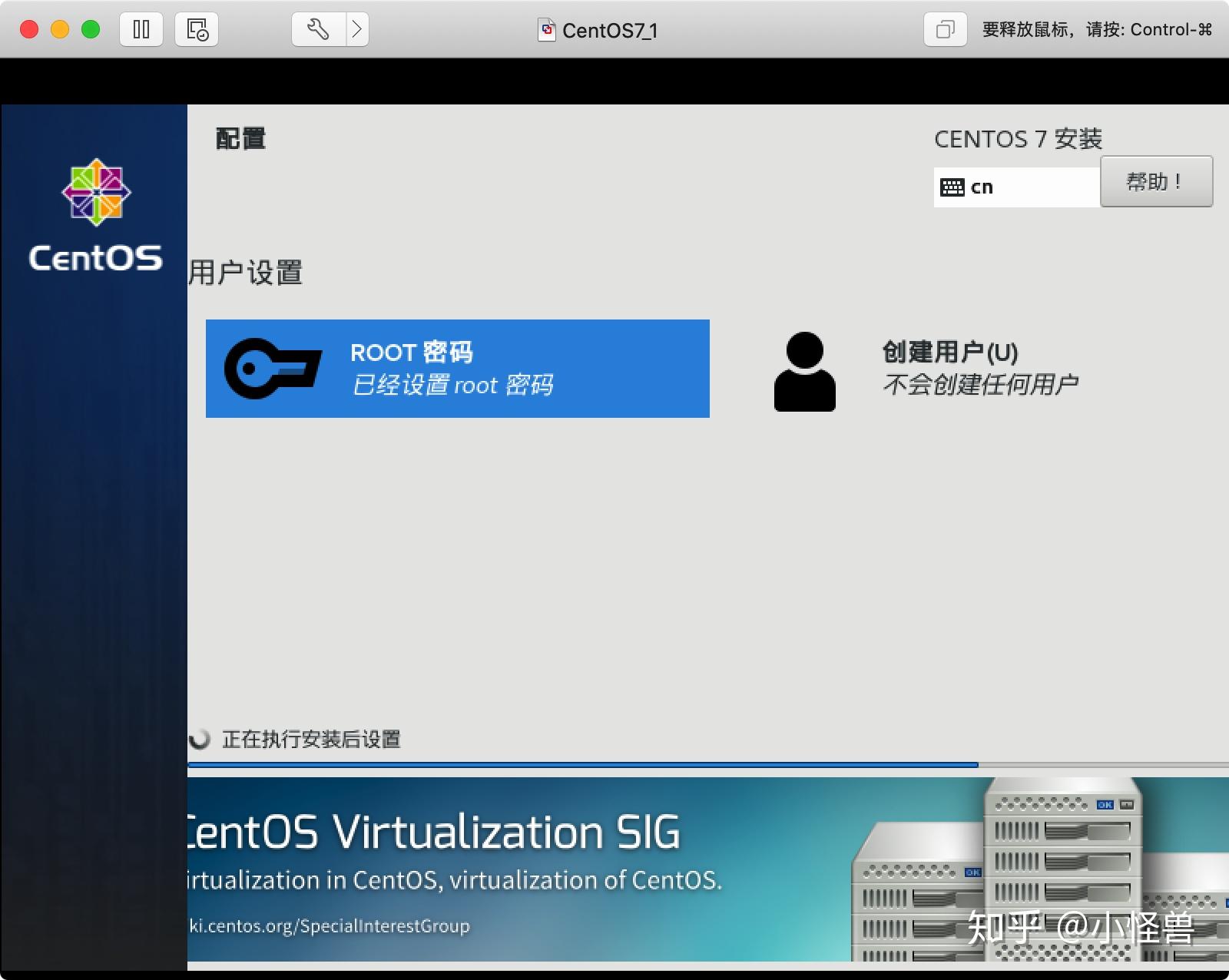Screen dimensions: 1229x980
Task: Click the keyboard icon beside cn
Action: click(952, 187)
